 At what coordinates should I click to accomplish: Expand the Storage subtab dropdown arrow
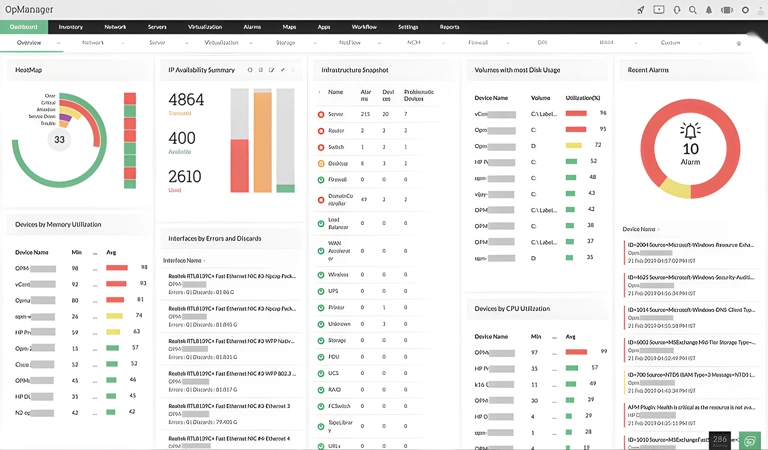point(315,43)
